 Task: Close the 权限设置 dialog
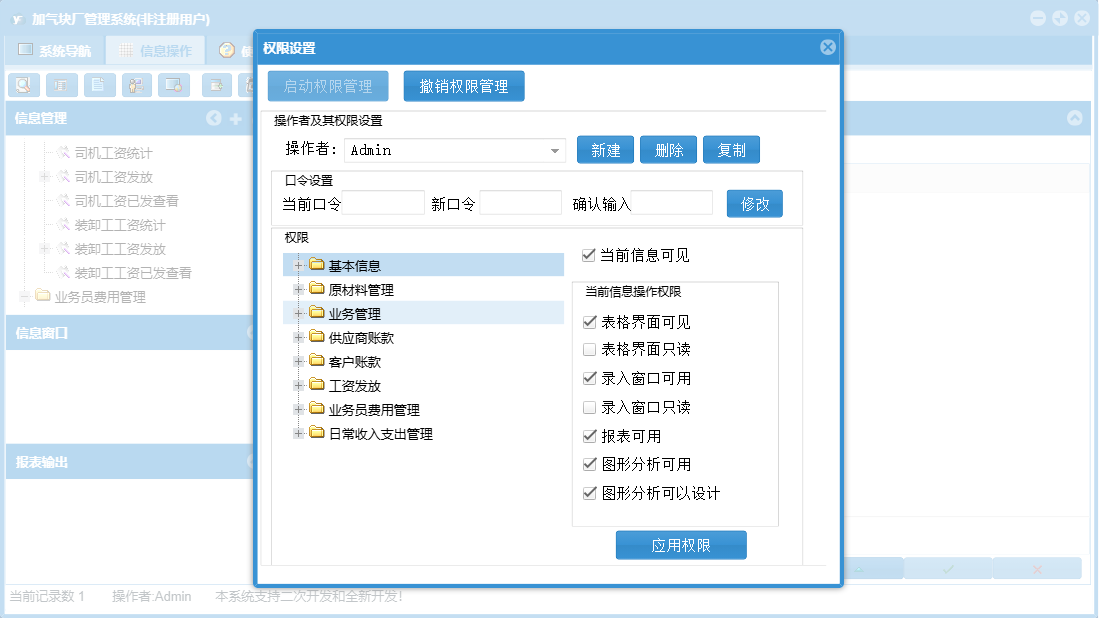point(828,47)
